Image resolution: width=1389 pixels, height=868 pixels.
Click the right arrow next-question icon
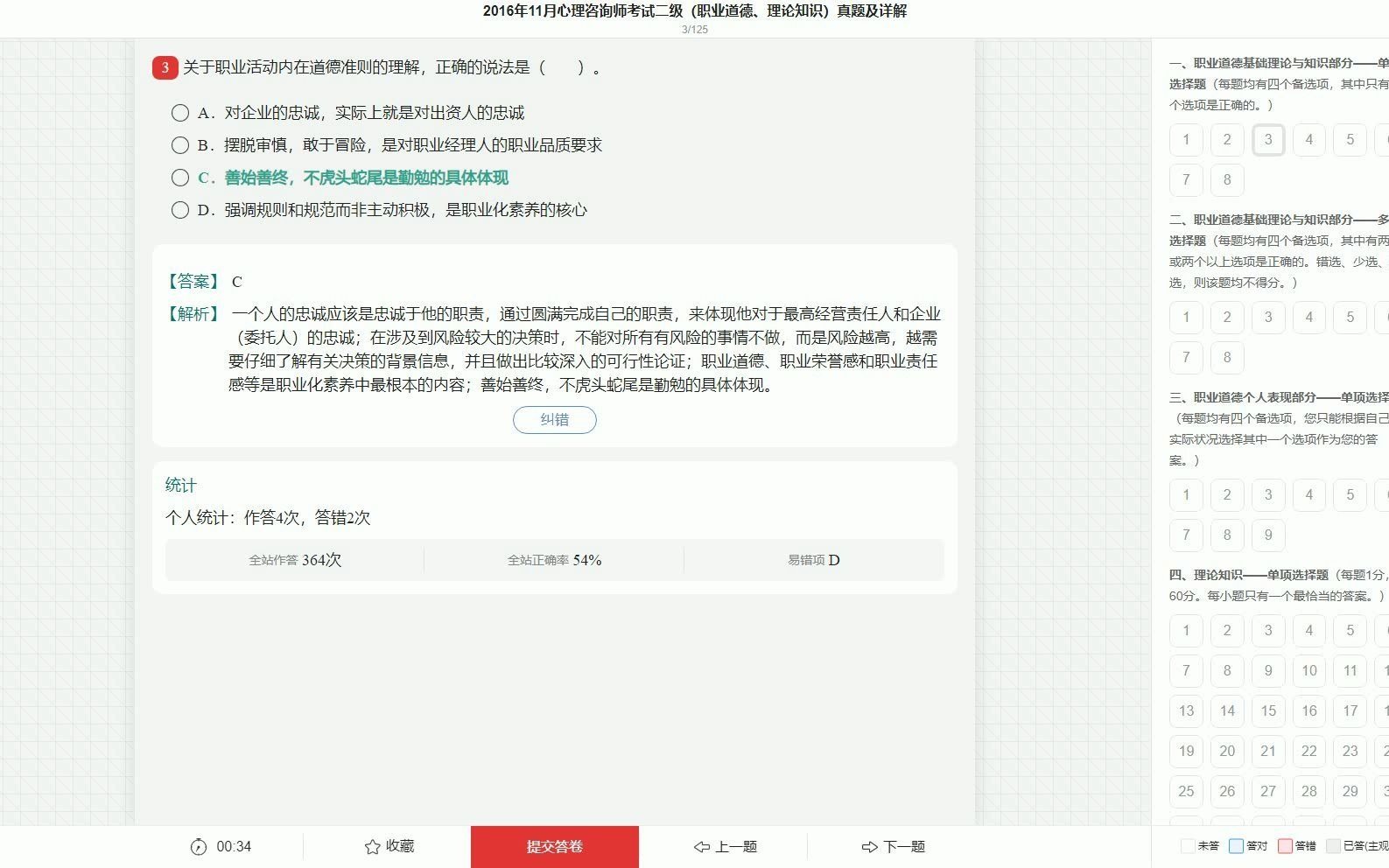869,846
